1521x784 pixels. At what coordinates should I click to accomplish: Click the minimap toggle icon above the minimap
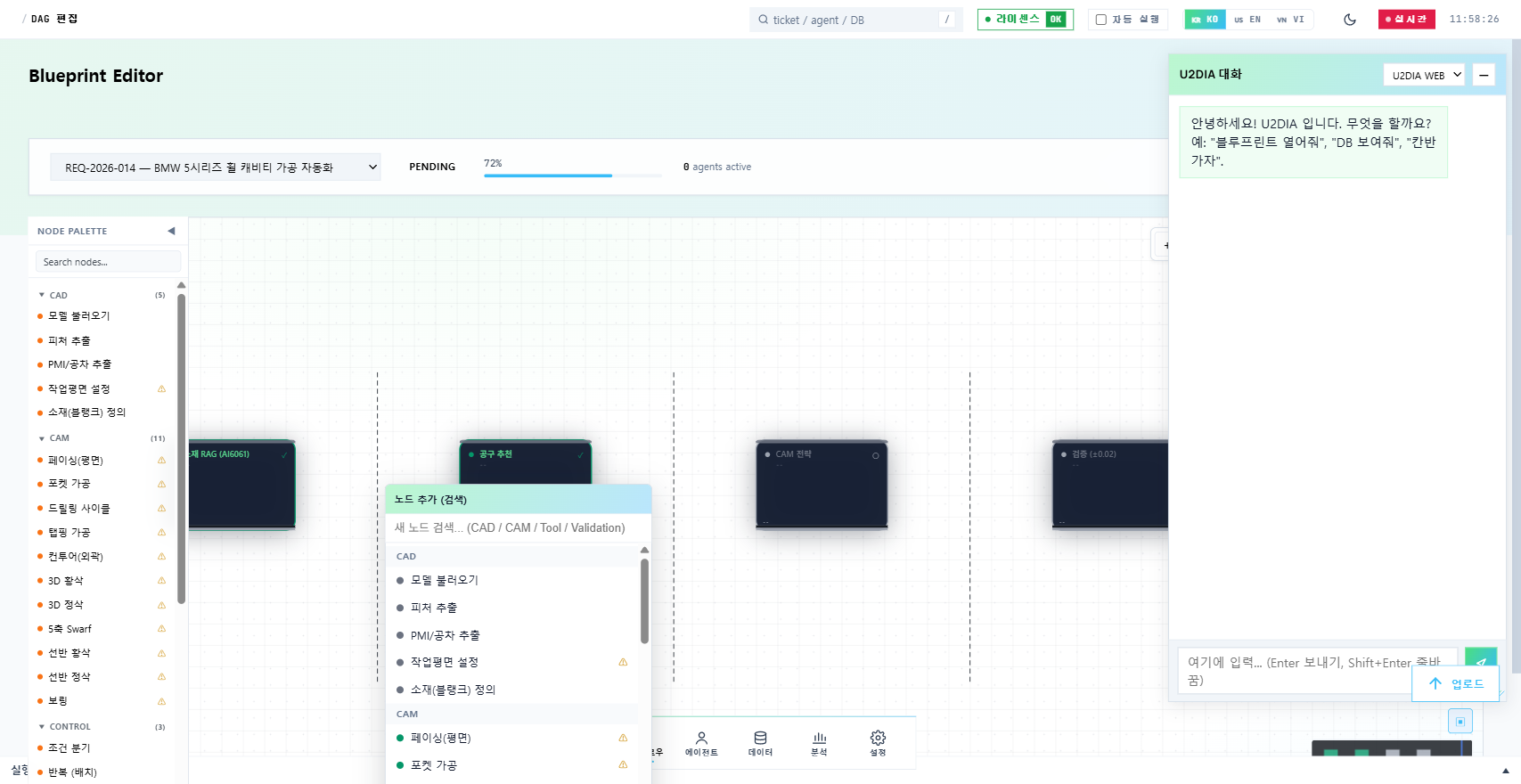1460,721
